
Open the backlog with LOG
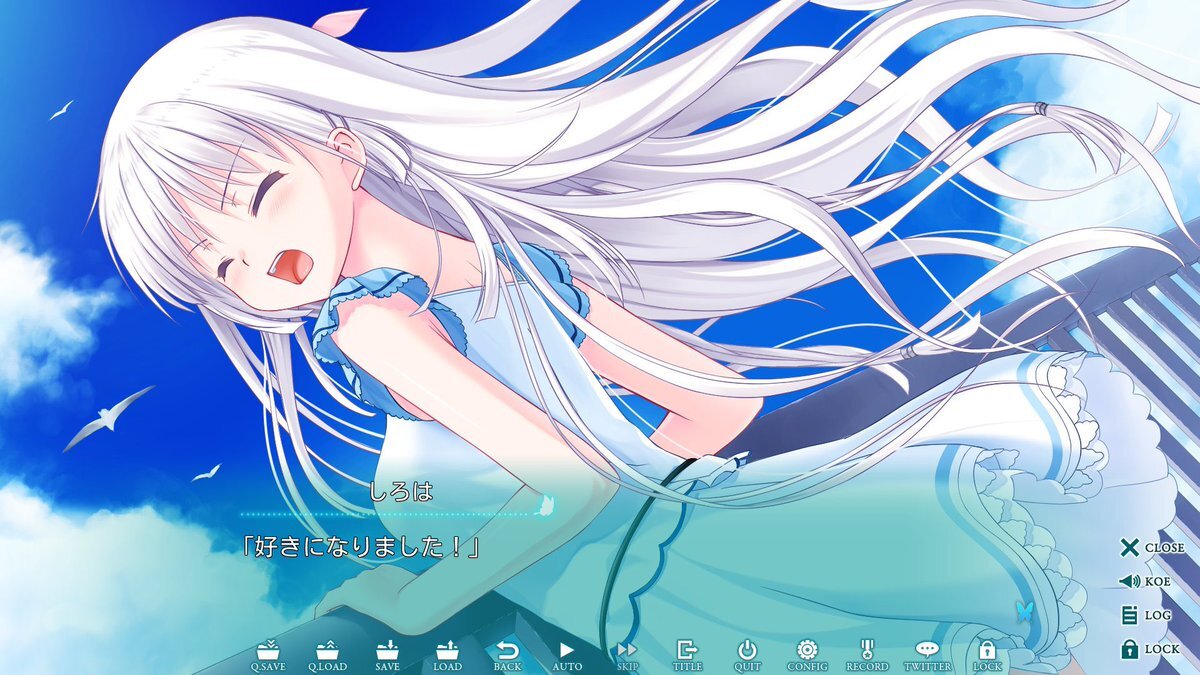tap(1145, 615)
